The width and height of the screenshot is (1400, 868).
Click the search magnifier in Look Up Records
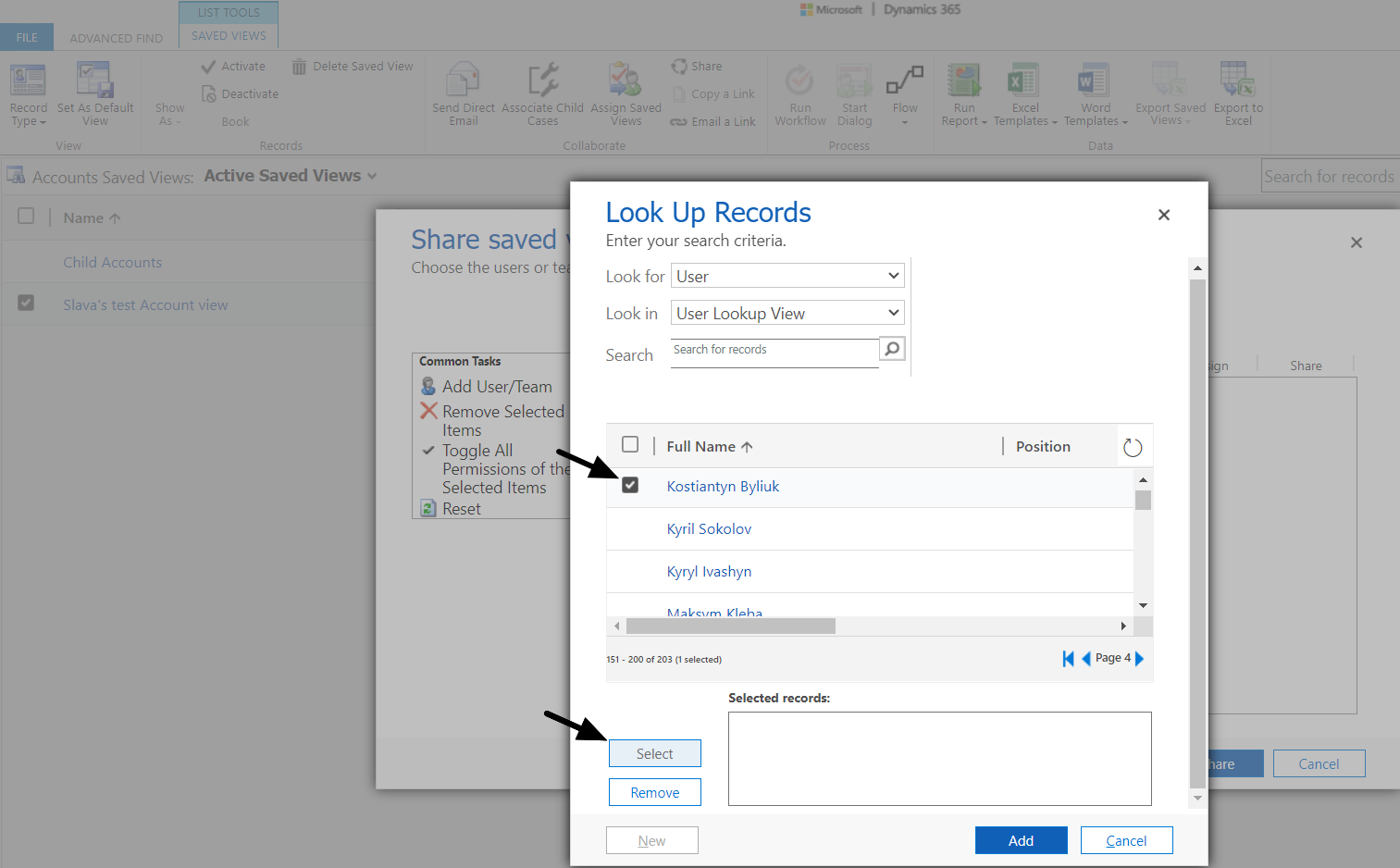(x=892, y=349)
